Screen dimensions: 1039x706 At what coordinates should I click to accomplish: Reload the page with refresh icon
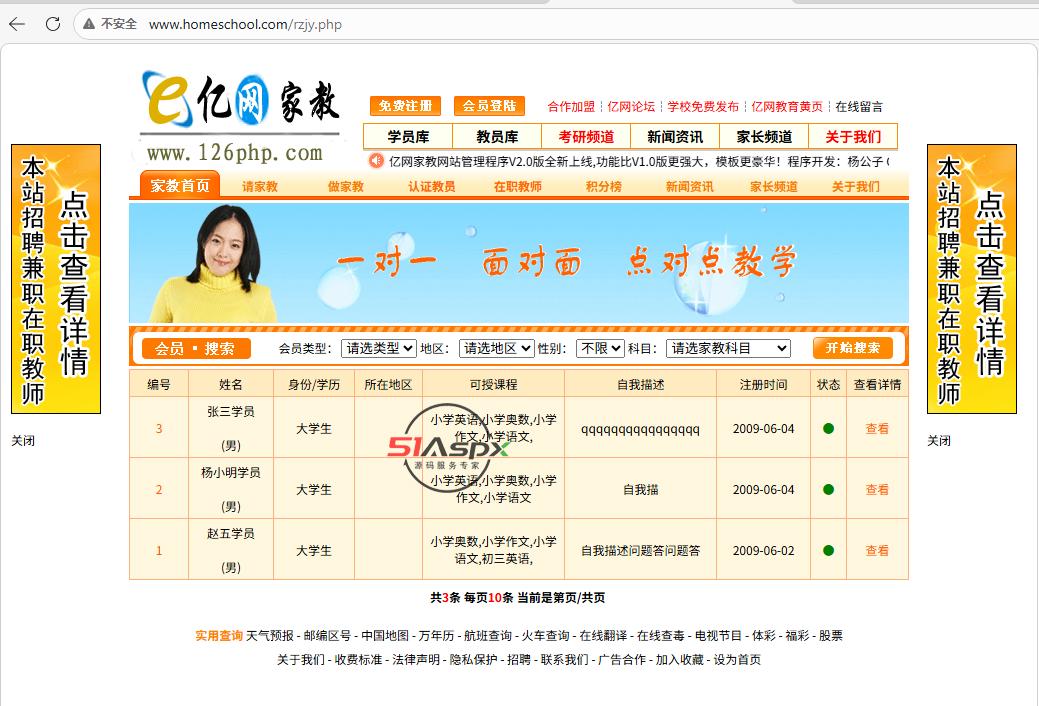(53, 25)
